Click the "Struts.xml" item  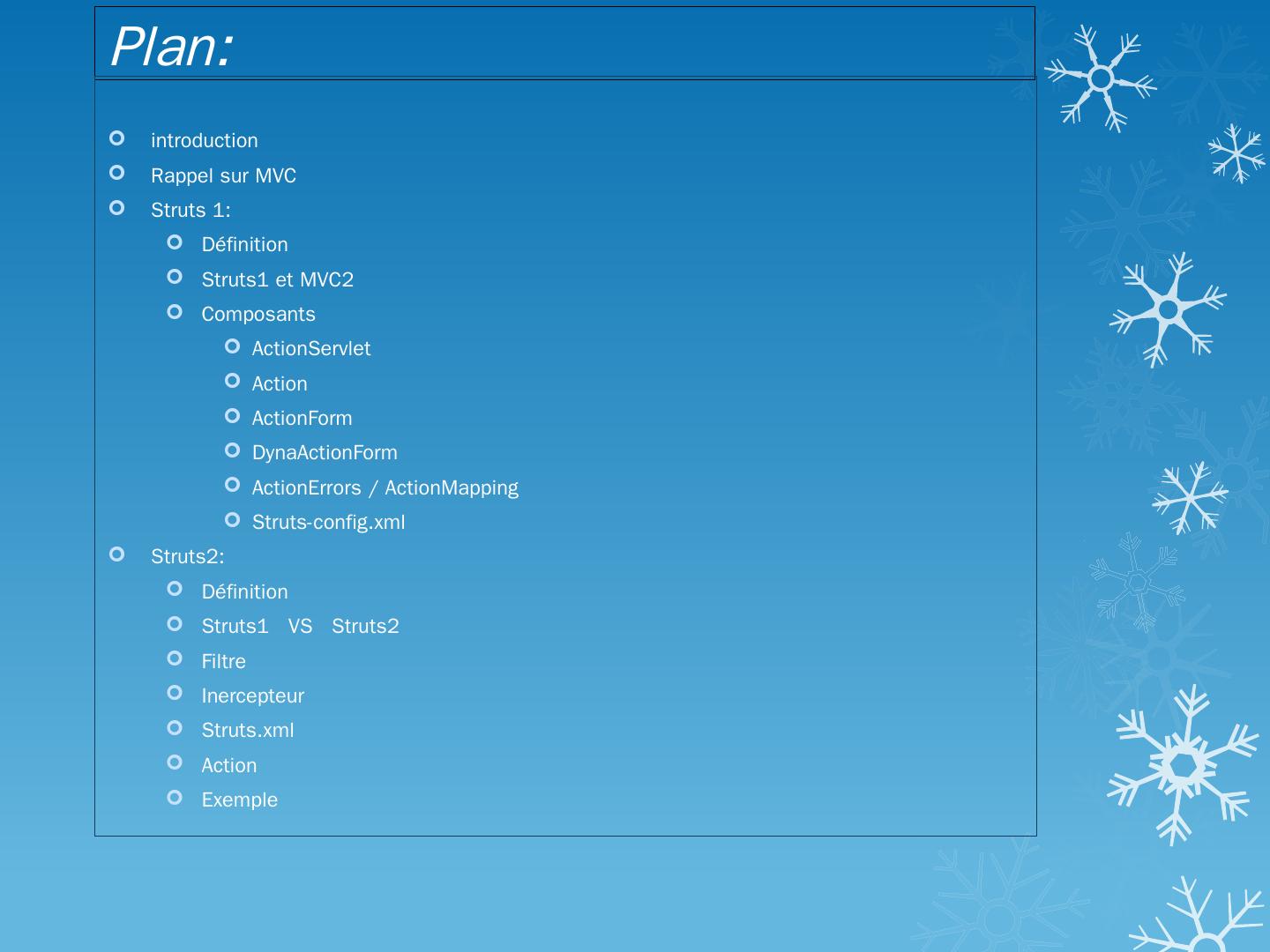[248, 730]
